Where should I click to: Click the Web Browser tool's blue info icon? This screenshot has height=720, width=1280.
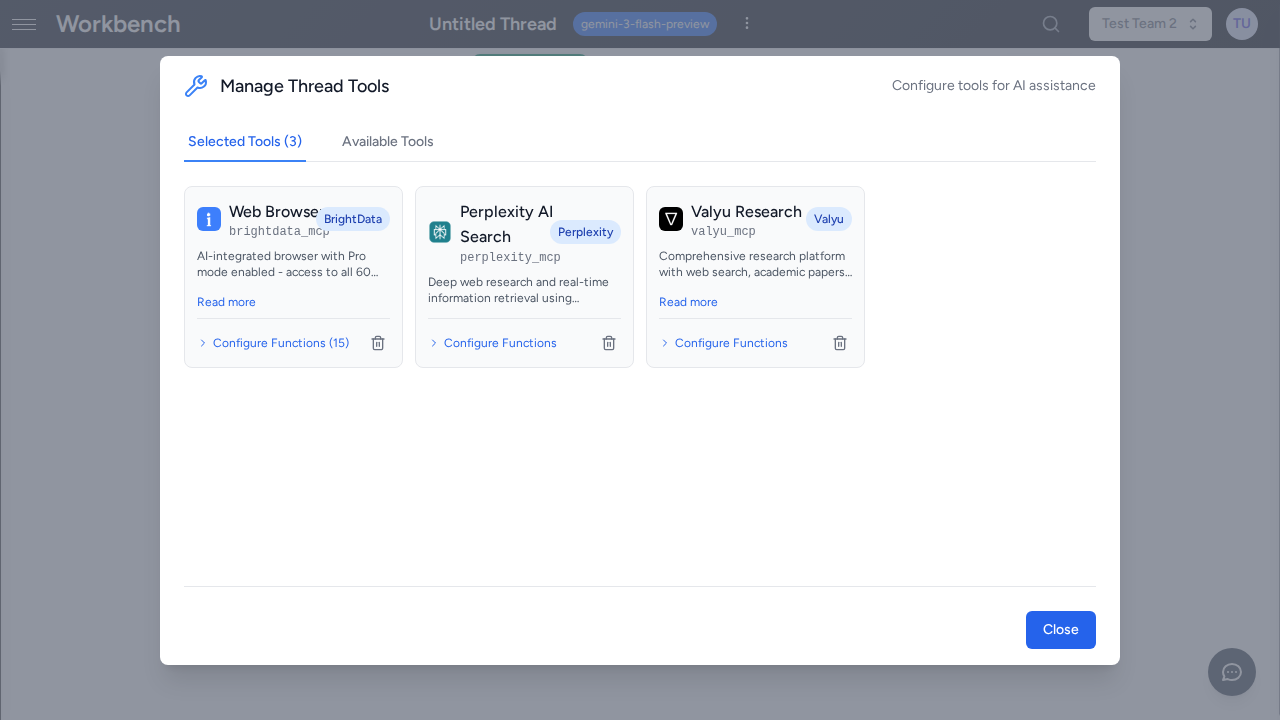click(x=208, y=218)
